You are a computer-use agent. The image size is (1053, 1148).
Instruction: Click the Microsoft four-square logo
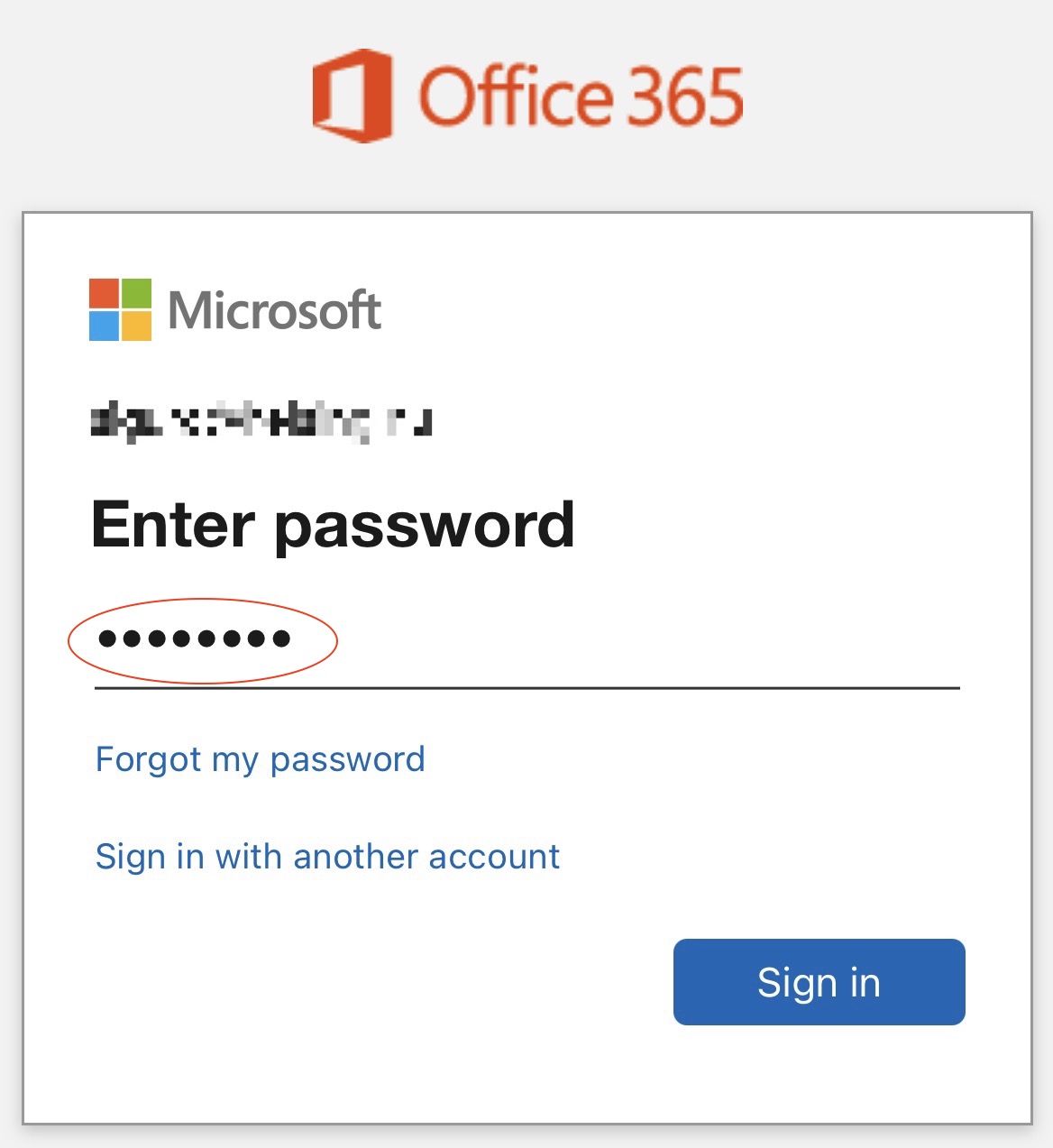point(120,309)
